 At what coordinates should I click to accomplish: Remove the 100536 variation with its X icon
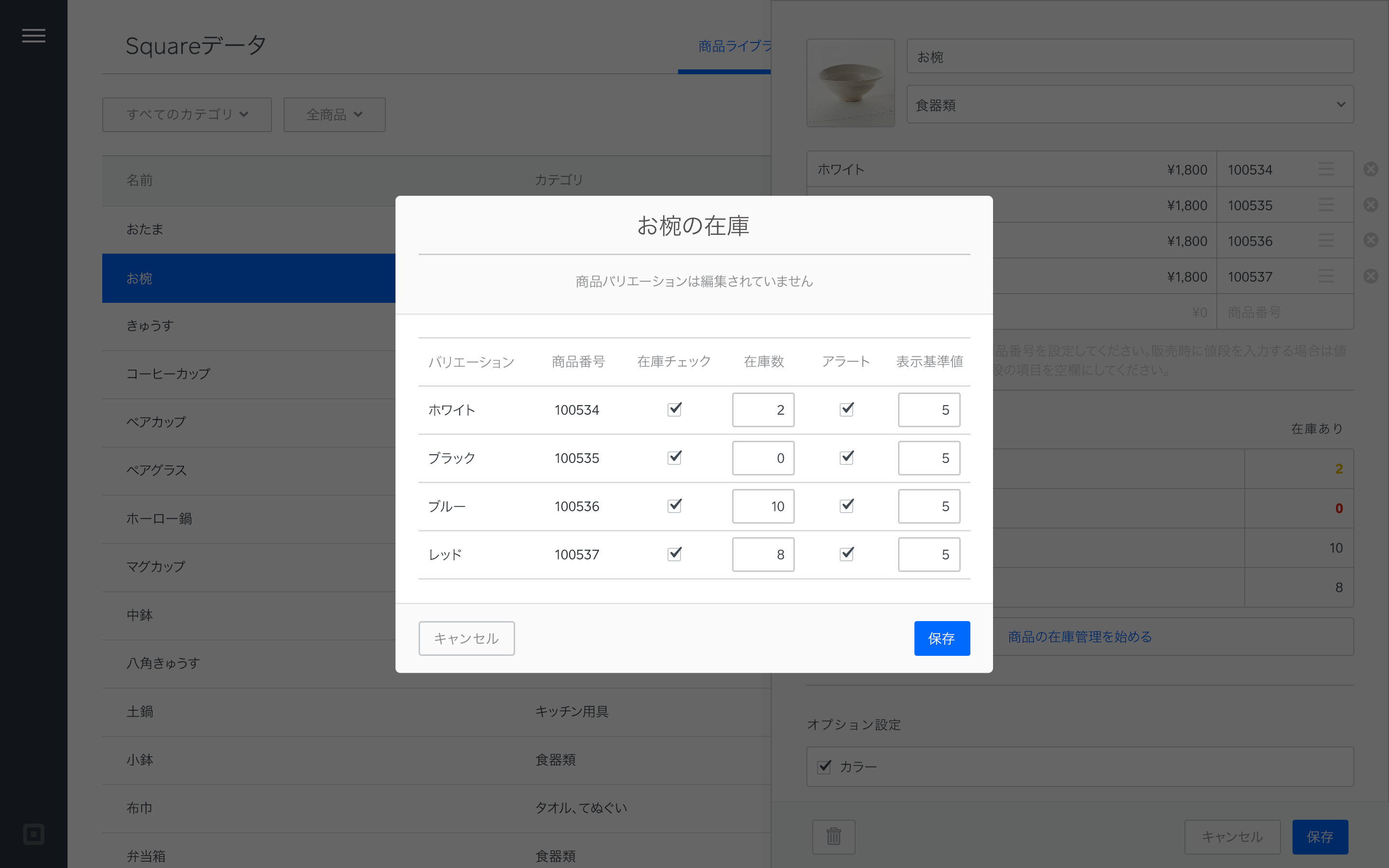1371,241
